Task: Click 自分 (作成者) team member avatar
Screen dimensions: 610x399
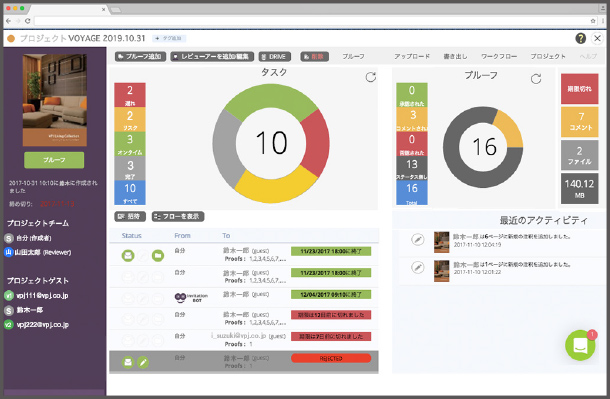Action: click(x=9, y=238)
